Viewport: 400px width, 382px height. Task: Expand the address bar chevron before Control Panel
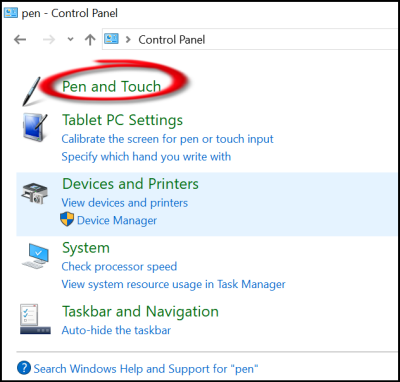click(128, 40)
